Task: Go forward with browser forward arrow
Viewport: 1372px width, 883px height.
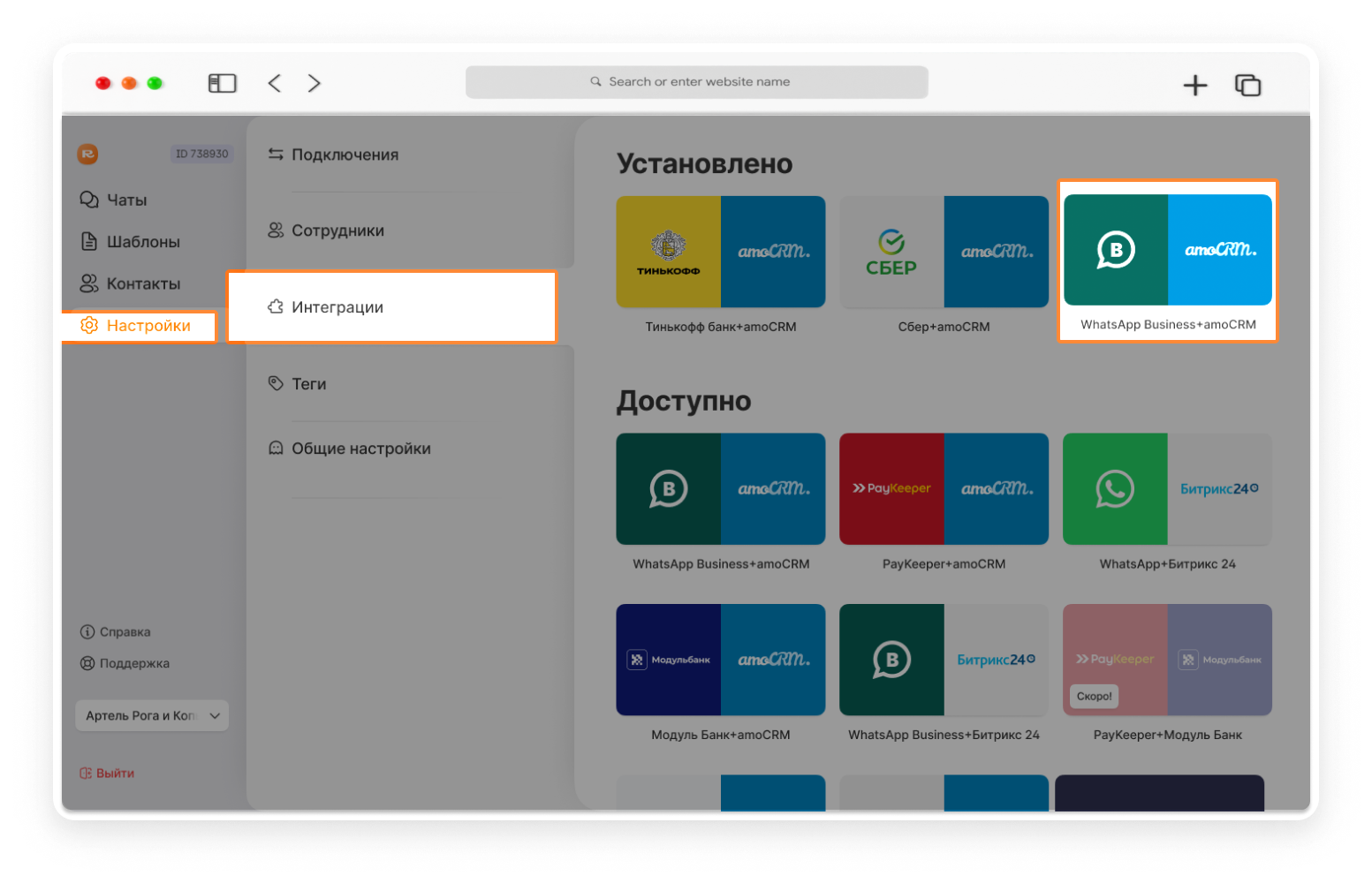Action: [315, 83]
